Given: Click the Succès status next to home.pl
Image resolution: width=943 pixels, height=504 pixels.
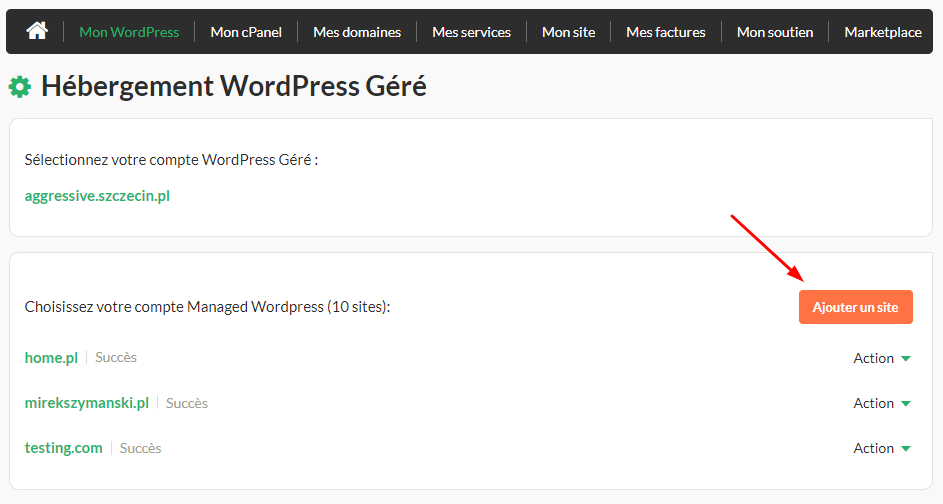Looking at the screenshot, I should point(116,357).
